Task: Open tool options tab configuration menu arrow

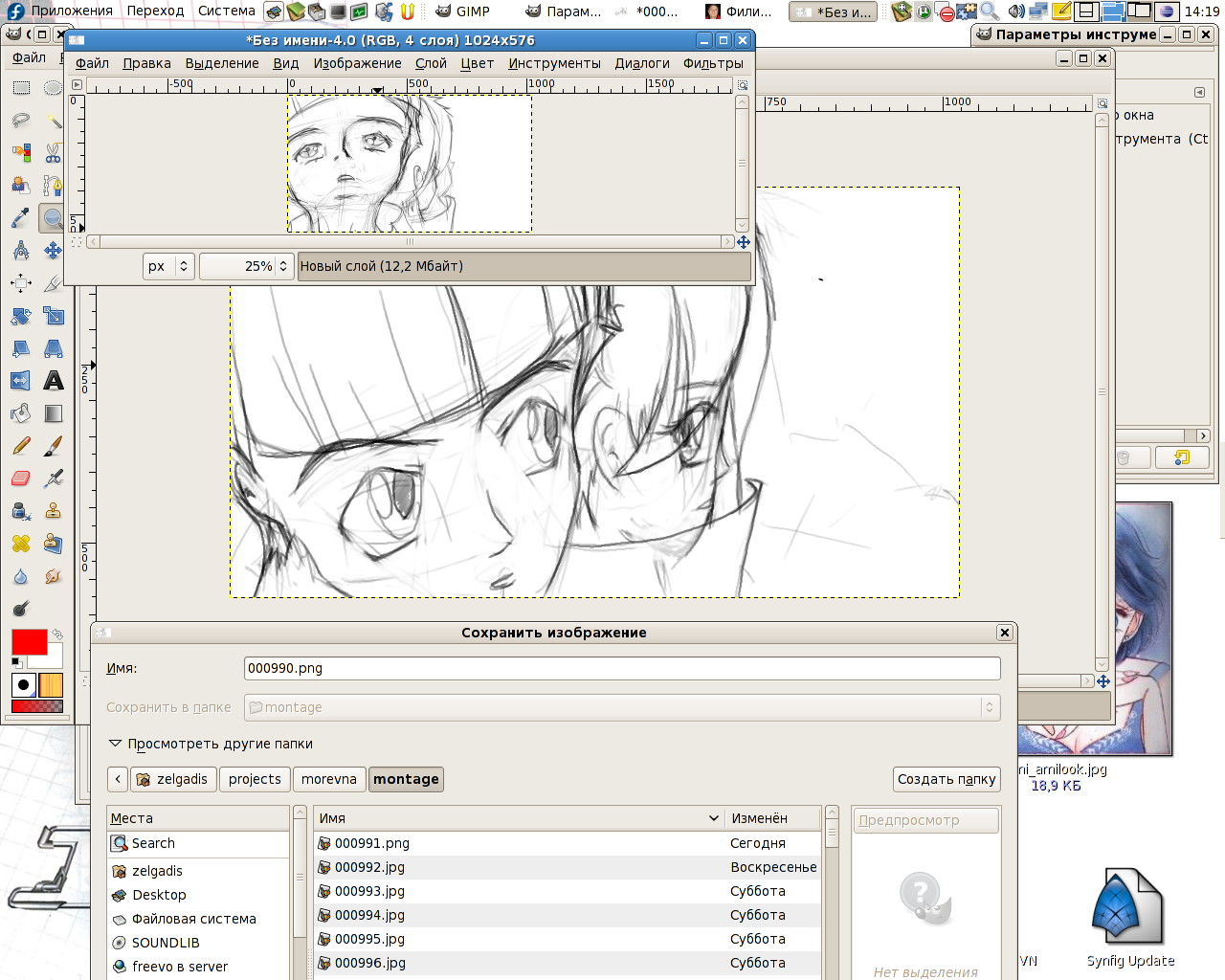Action: [1199, 93]
